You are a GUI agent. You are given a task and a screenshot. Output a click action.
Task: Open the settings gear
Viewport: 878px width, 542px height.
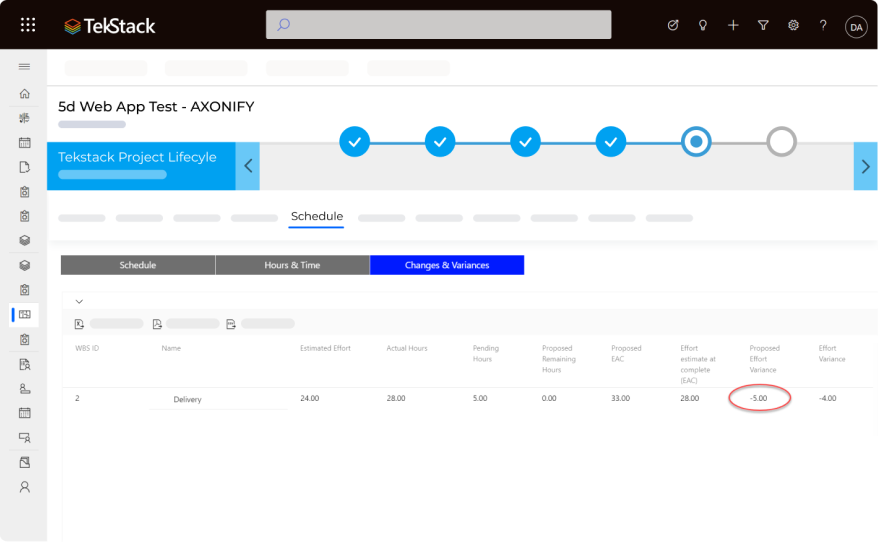[x=793, y=25]
